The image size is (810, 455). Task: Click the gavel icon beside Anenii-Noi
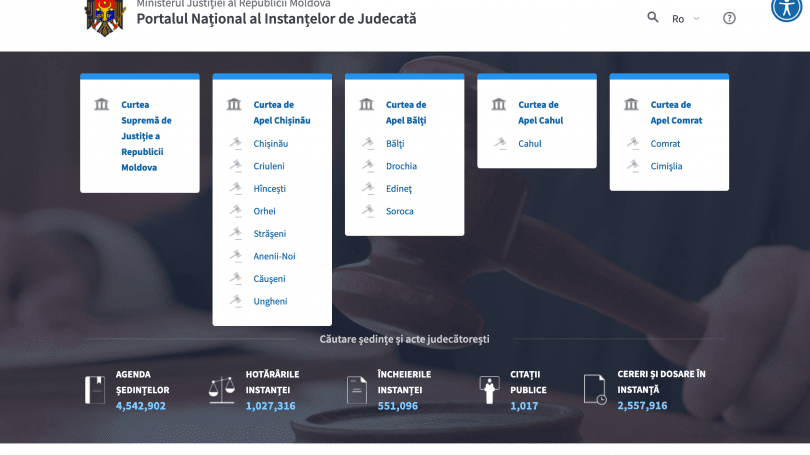click(236, 256)
